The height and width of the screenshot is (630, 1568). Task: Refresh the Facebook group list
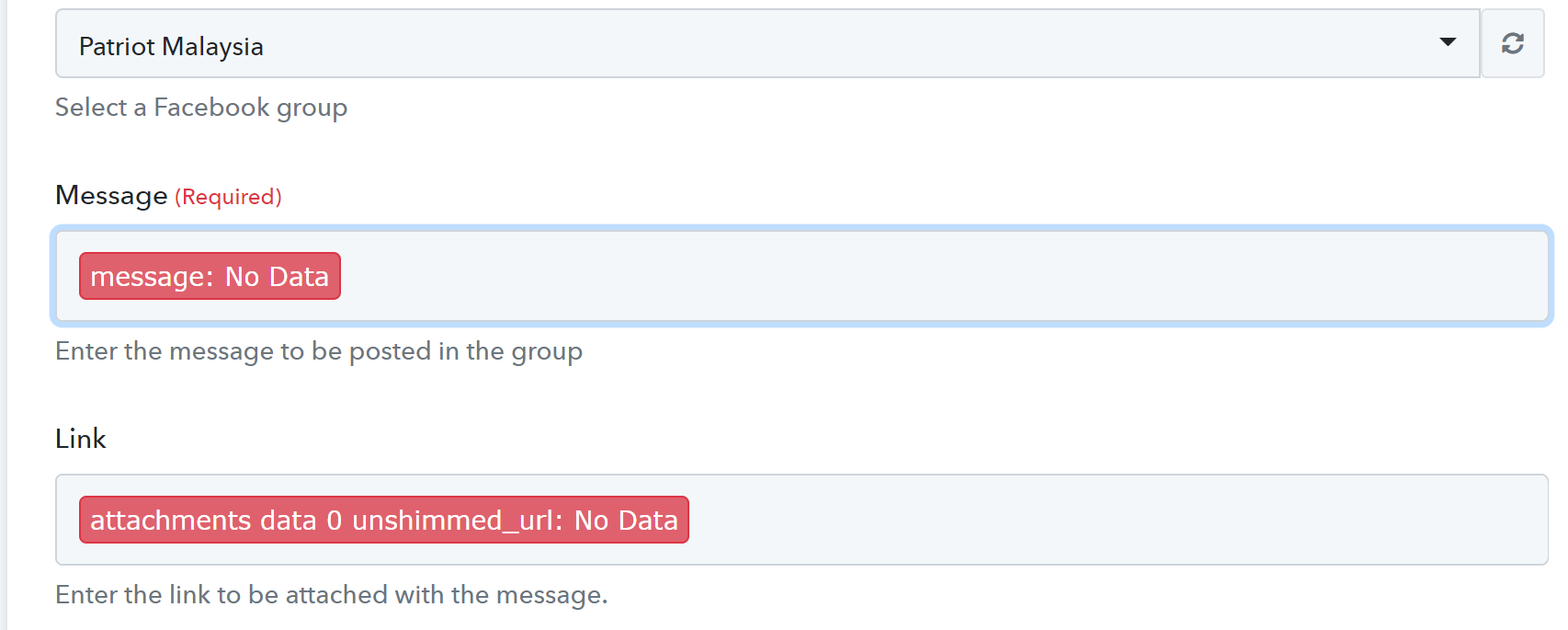point(1512,43)
